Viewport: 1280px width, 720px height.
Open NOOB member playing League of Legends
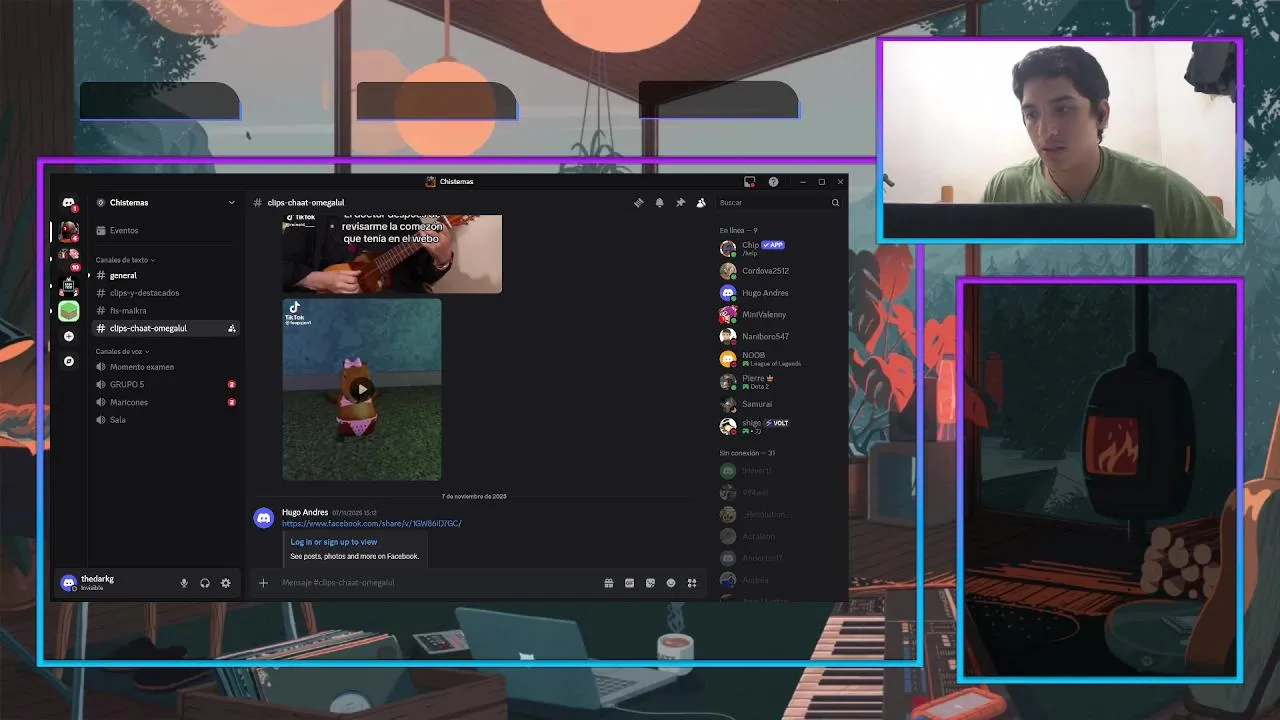pos(778,359)
